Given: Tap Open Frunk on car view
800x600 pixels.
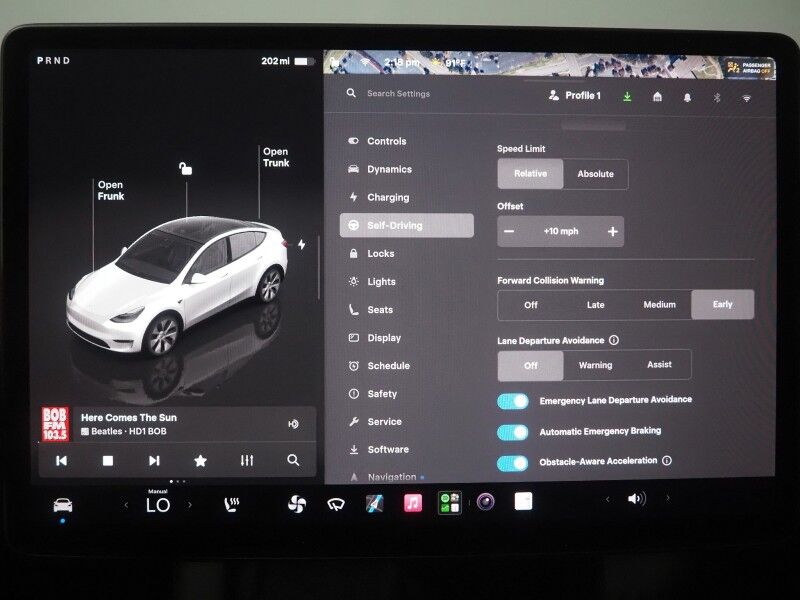Looking at the screenshot, I should (x=111, y=190).
